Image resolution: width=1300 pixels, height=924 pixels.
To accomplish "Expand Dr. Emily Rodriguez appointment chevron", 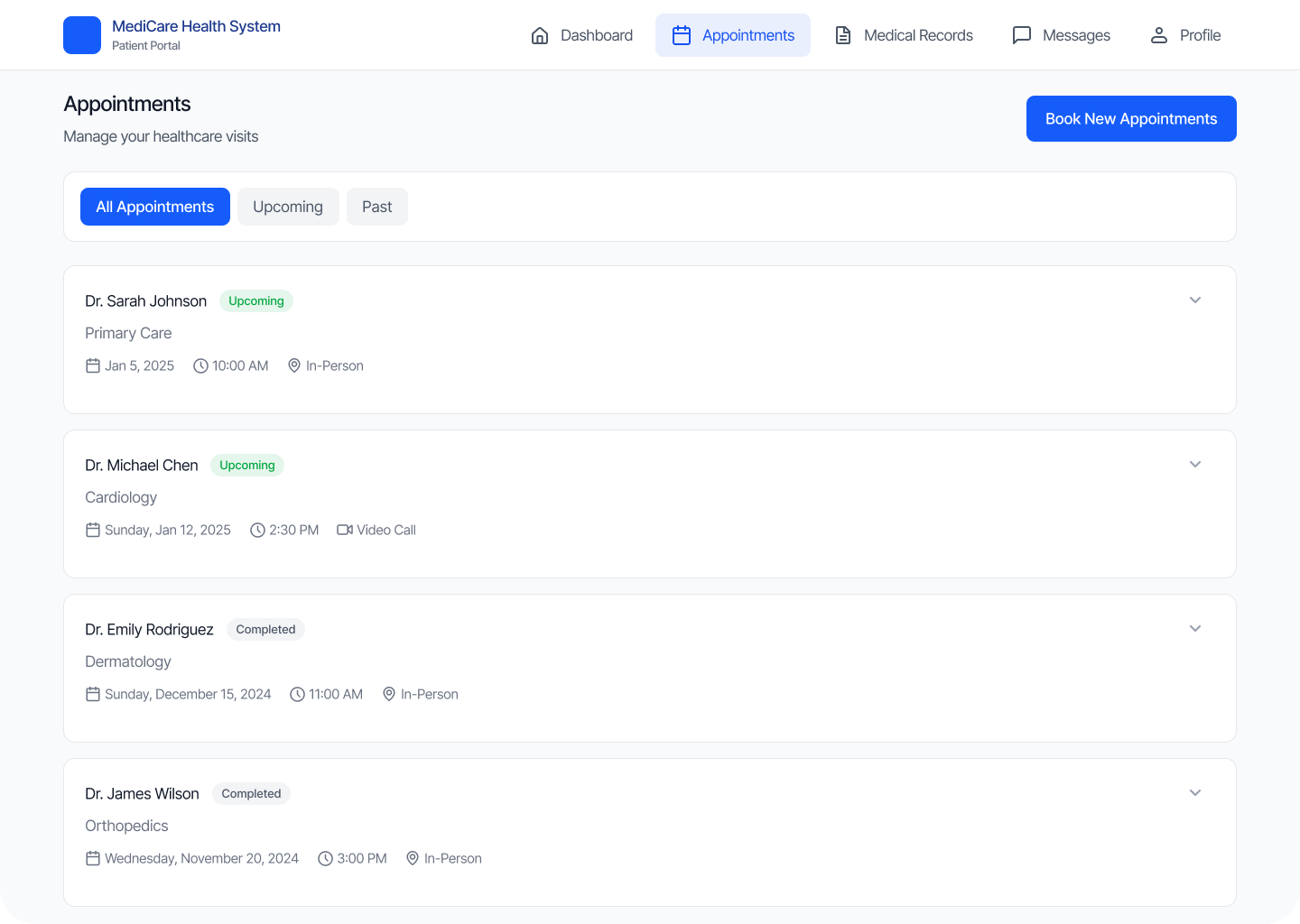I will click(x=1195, y=629).
